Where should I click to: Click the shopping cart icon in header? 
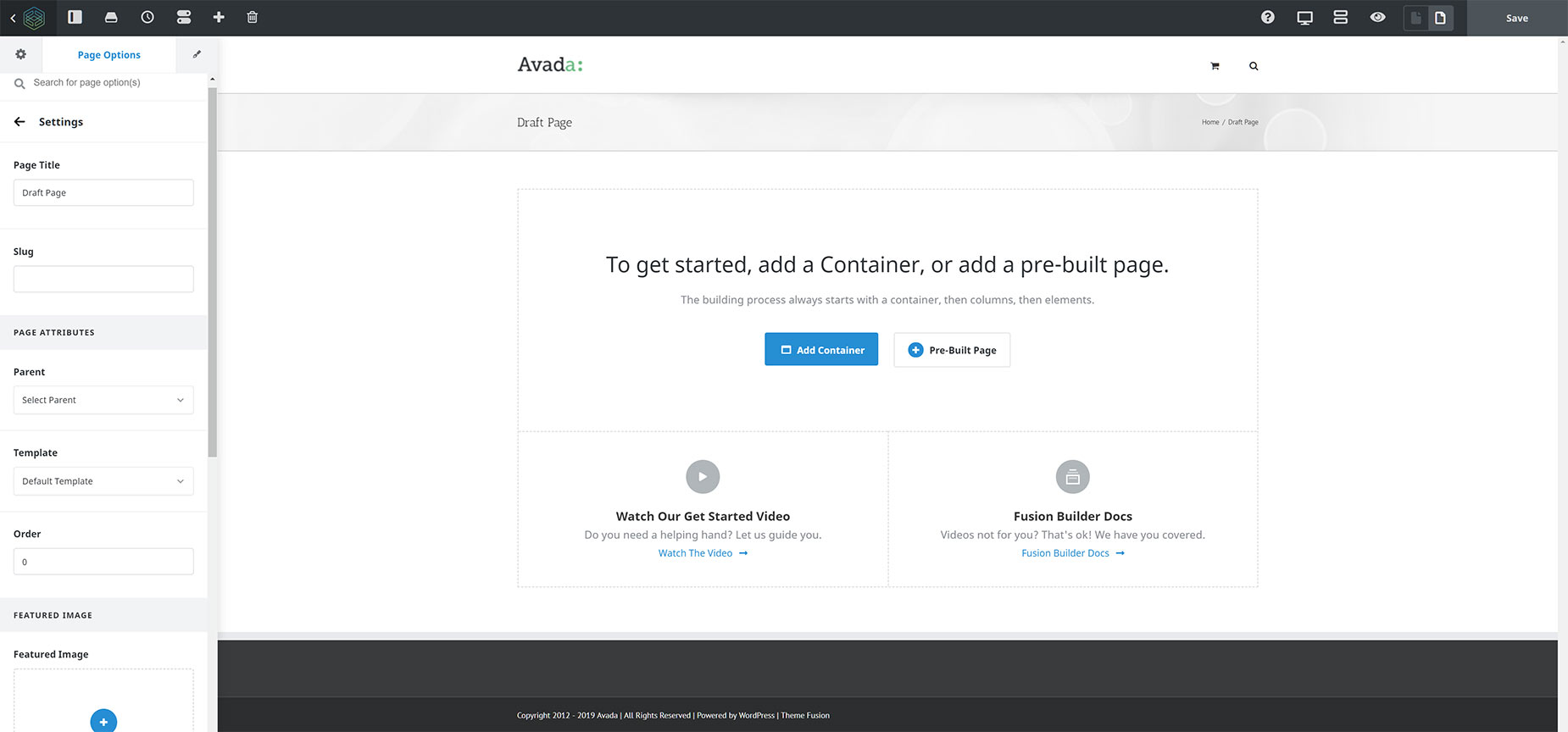point(1215,66)
